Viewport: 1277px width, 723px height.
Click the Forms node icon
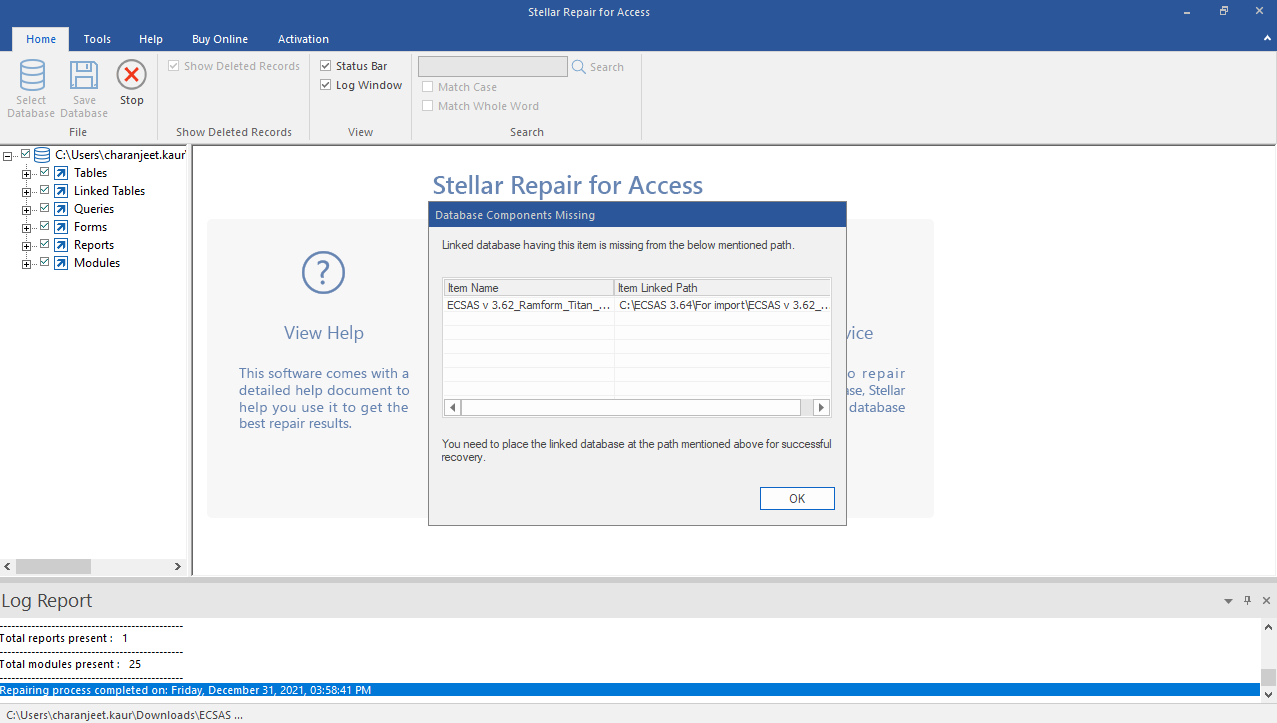pyautogui.click(x=61, y=227)
